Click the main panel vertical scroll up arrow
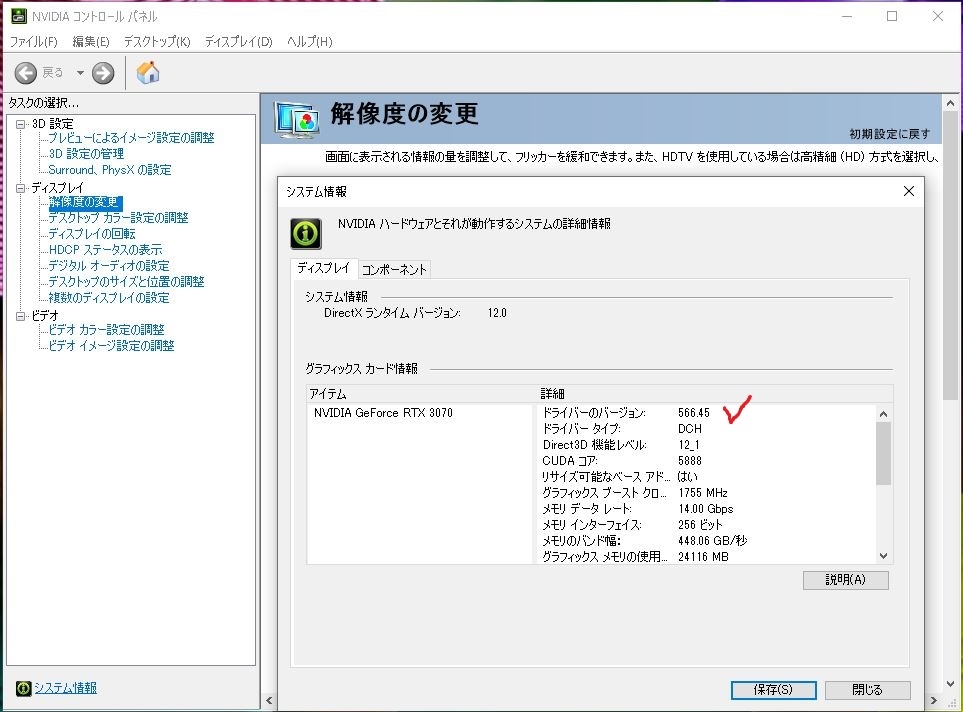This screenshot has width=963, height=712. coord(950,103)
